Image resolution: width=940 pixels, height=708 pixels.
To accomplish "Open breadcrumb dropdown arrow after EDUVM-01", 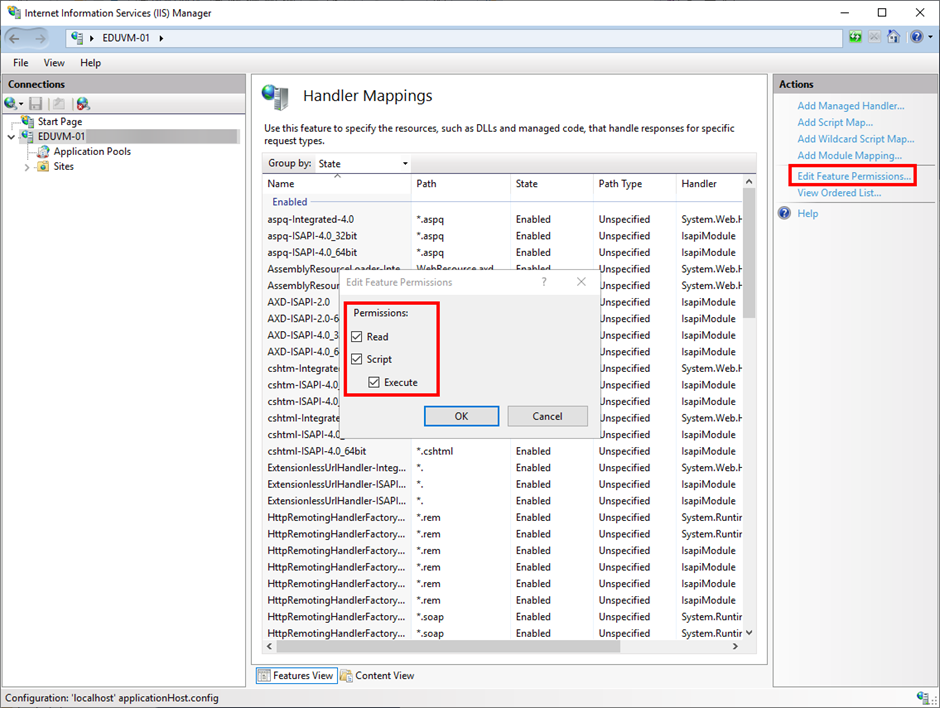I will pos(161,38).
